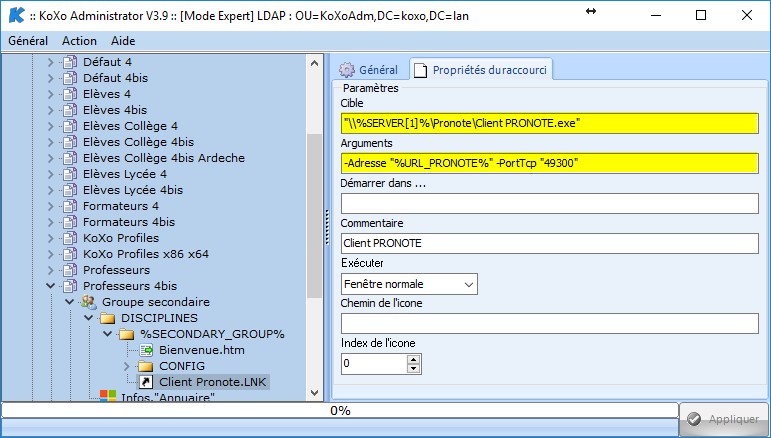The width and height of the screenshot is (771, 438).
Task: Click the Client Pronote.LNK shortcut icon
Action: pos(146,382)
